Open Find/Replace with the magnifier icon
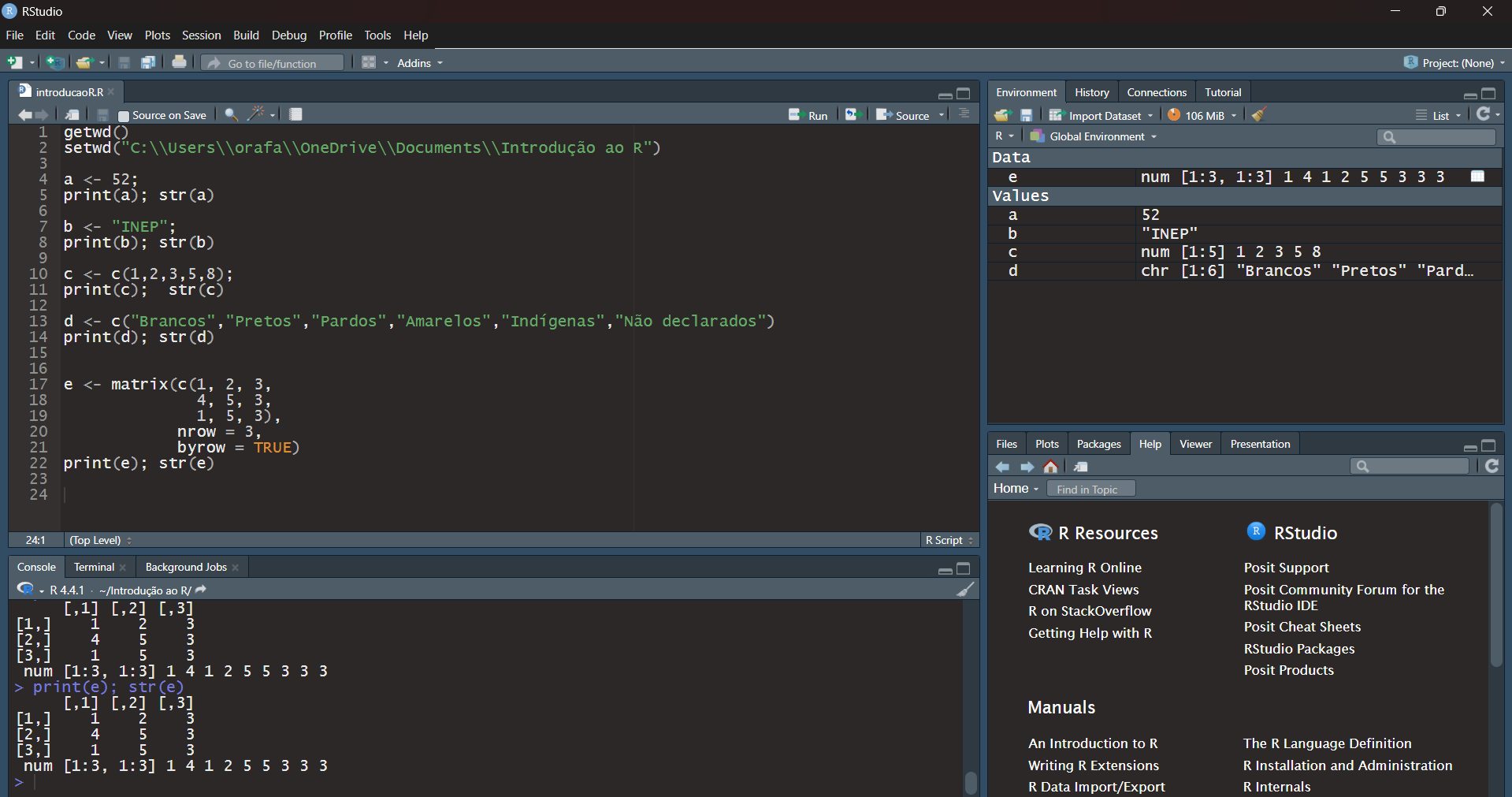This screenshot has height=797, width=1512. 230,115
